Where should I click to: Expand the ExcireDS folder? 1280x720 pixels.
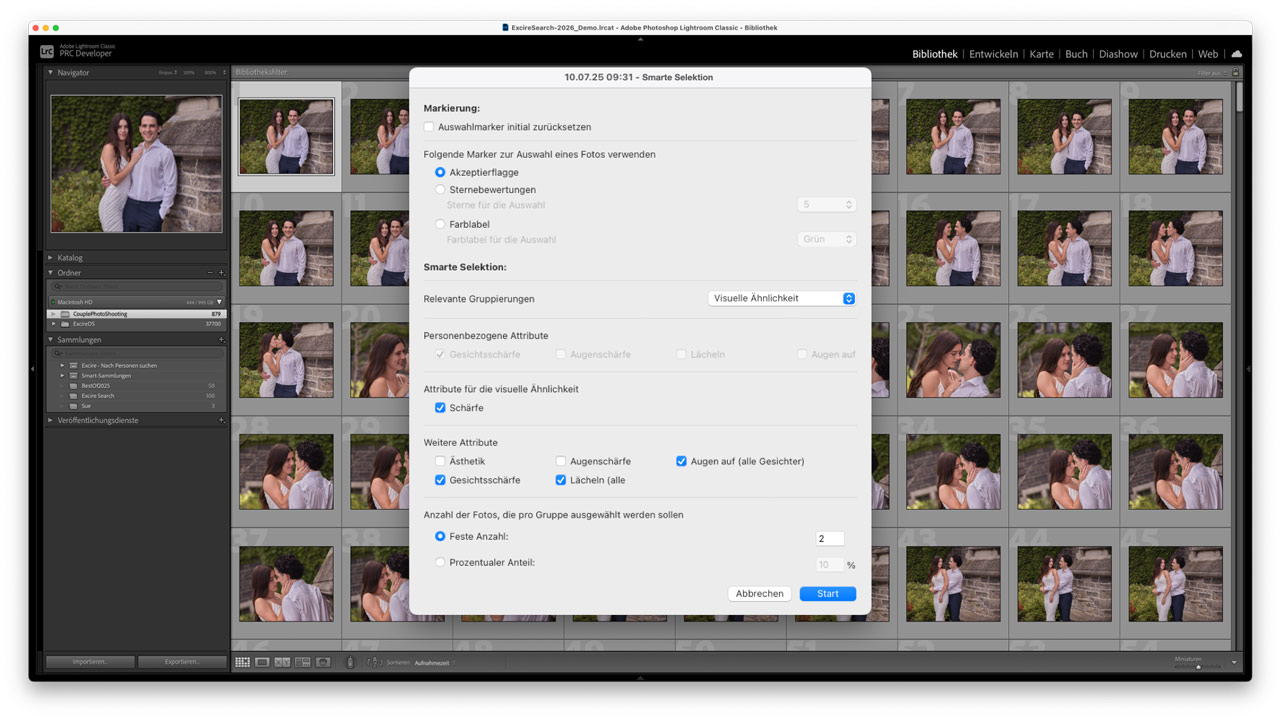(x=53, y=324)
